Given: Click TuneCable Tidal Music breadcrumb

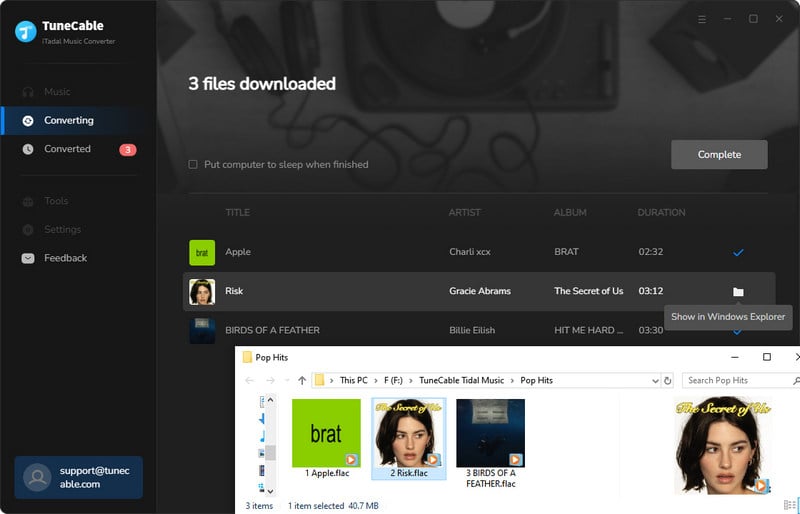Looking at the screenshot, I should click(461, 380).
